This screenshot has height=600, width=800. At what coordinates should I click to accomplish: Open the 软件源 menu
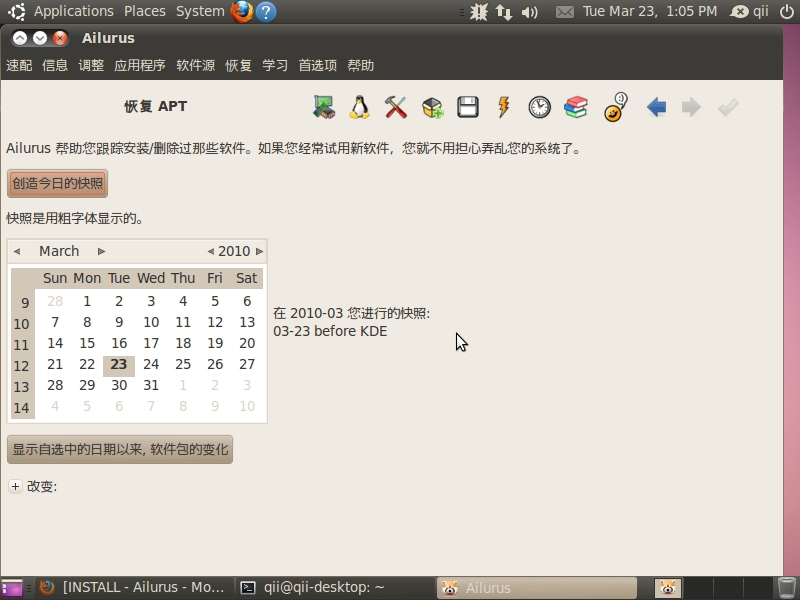point(195,65)
